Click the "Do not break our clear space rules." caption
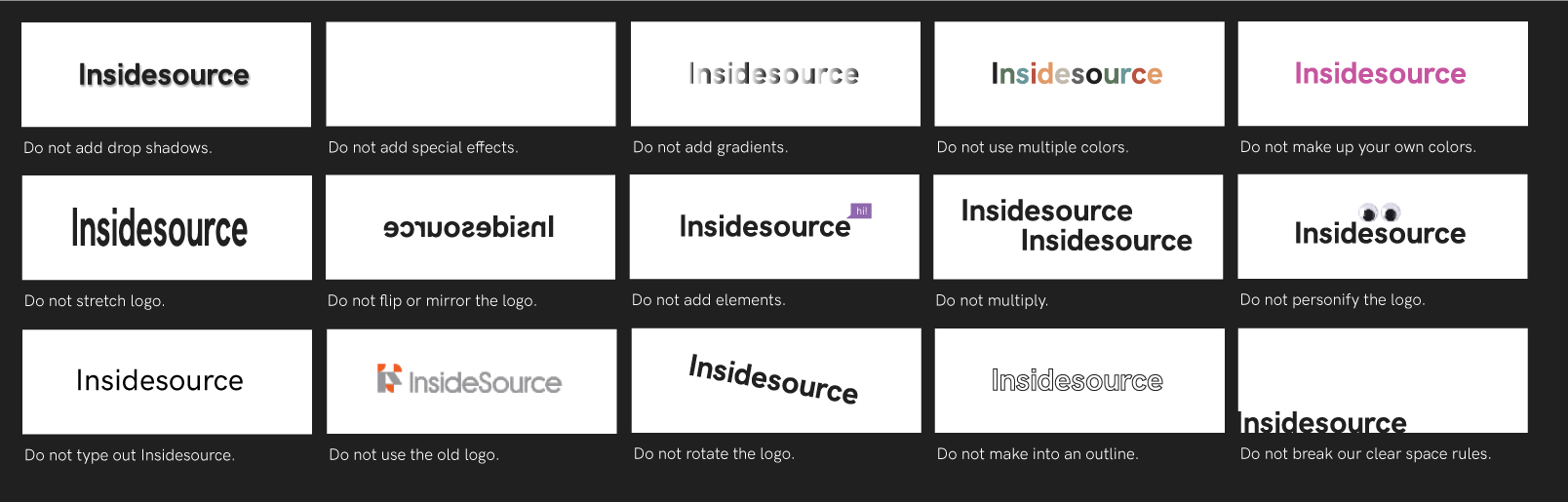The image size is (1568, 502). click(x=1365, y=453)
